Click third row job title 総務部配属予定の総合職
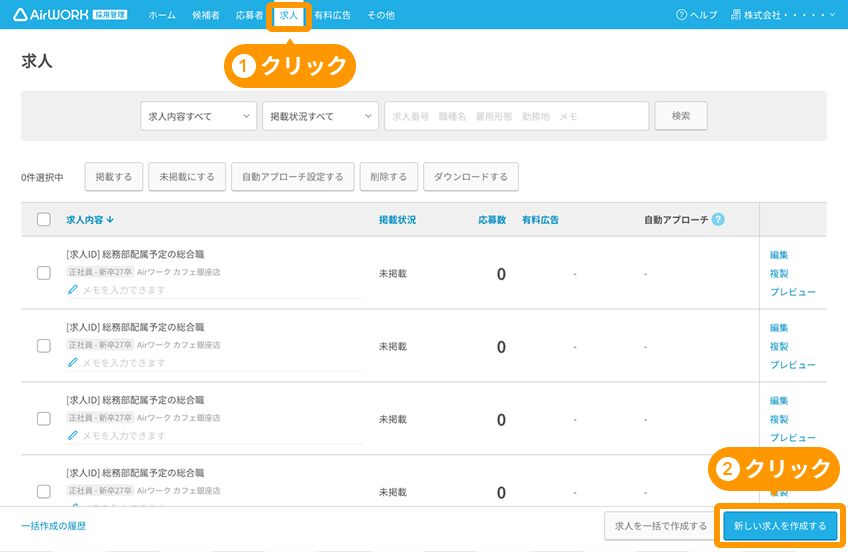The width and height of the screenshot is (848, 552). (153, 400)
